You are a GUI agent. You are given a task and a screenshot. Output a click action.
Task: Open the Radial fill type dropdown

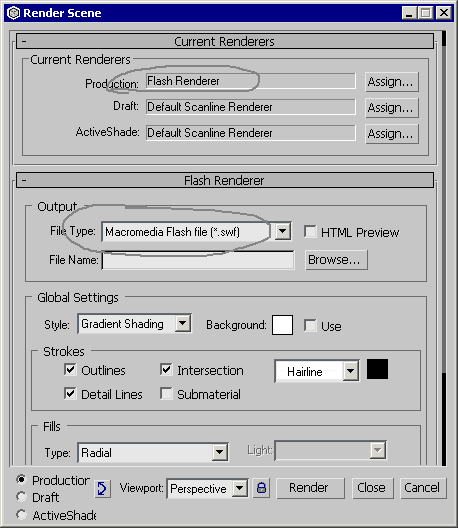tap(220, 452)
